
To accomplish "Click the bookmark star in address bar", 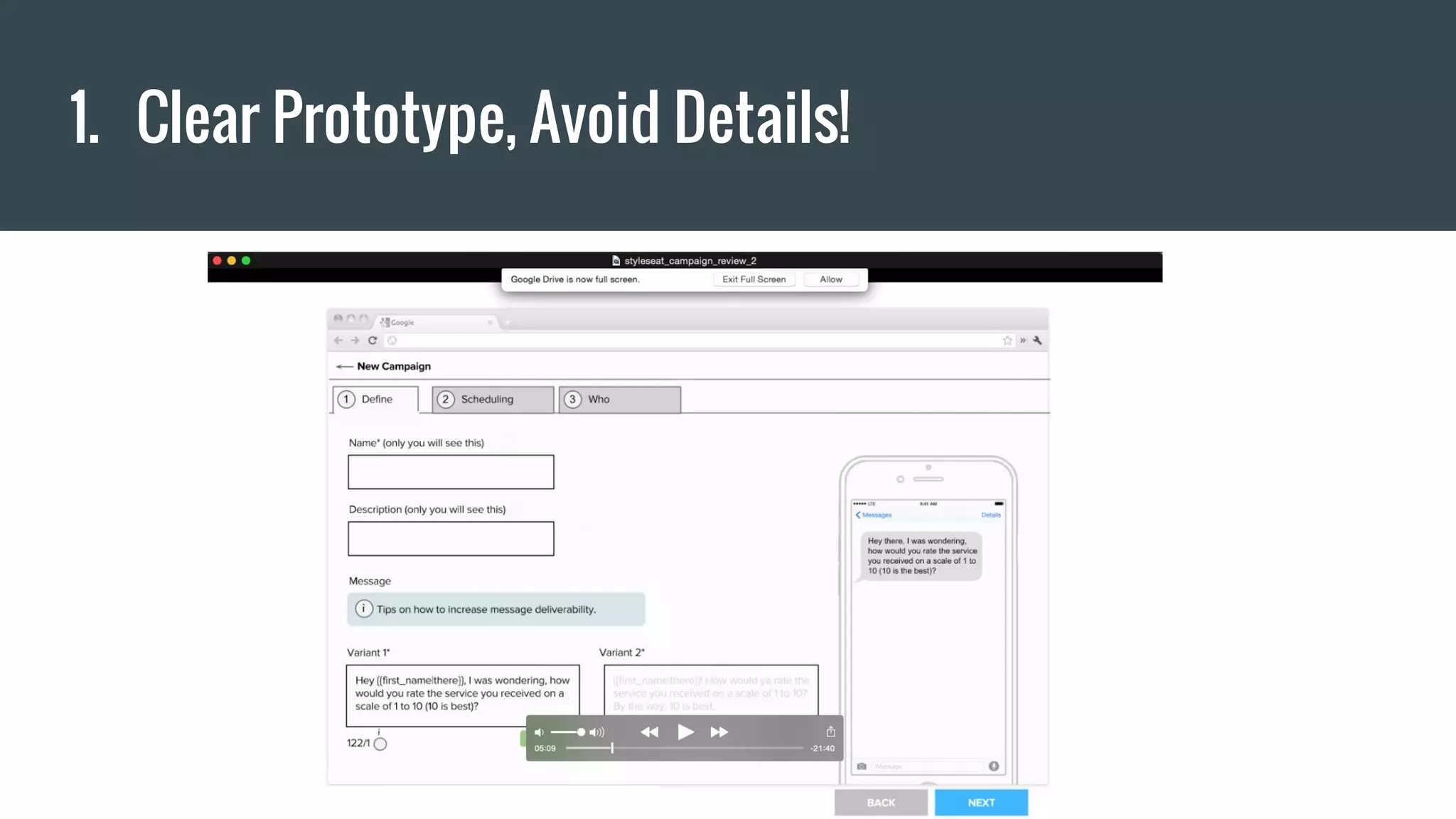I will tap(1007, 341).
